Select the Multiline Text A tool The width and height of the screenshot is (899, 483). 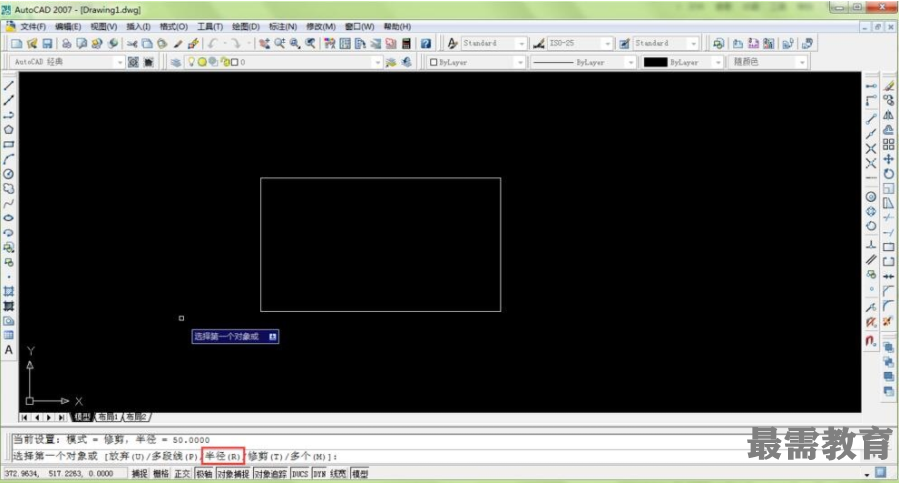(x=9, y=350)
